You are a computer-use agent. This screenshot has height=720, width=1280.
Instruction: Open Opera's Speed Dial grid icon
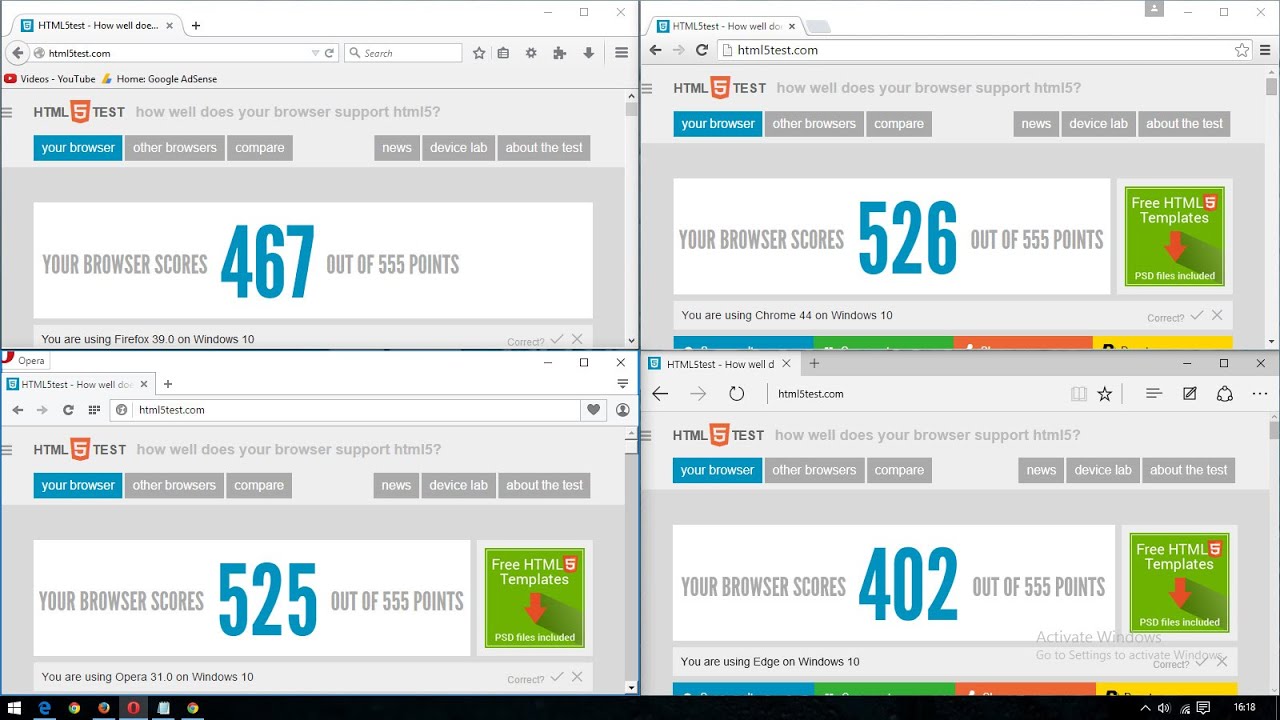(94, 410)
